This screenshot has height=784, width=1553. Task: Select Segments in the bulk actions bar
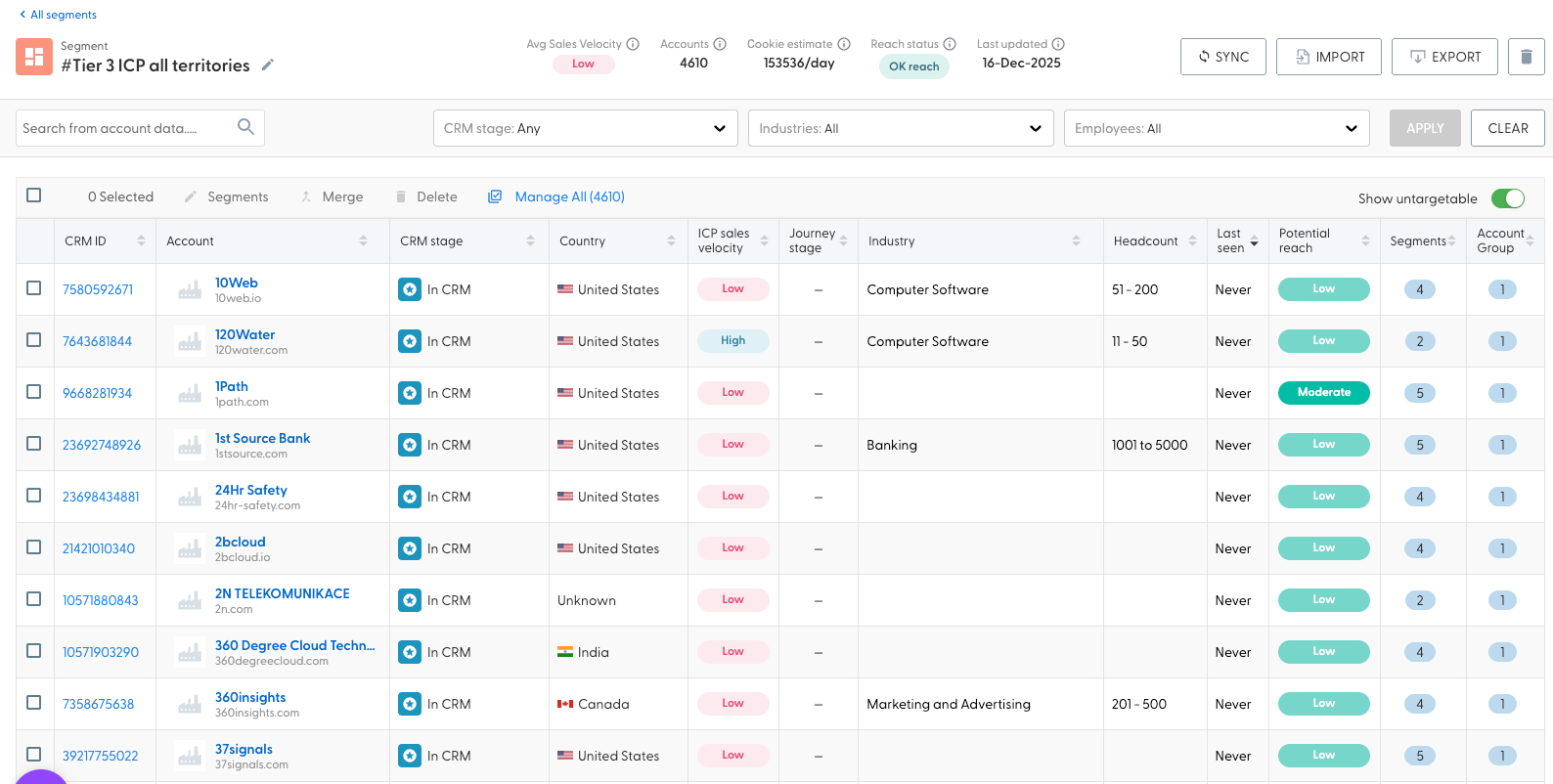point(227,197)
